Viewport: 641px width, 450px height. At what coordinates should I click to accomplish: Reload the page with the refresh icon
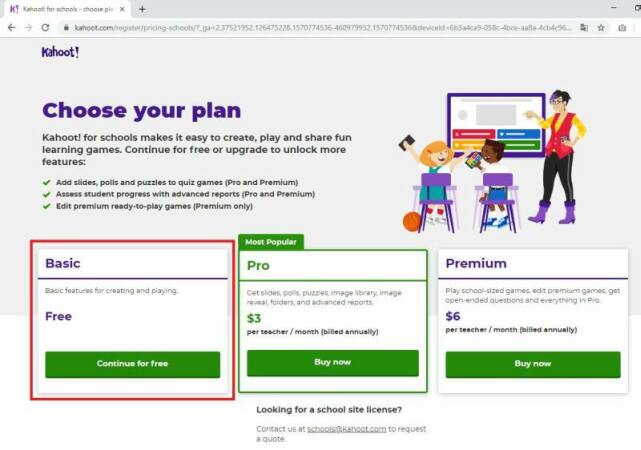(x=45, y=27)
